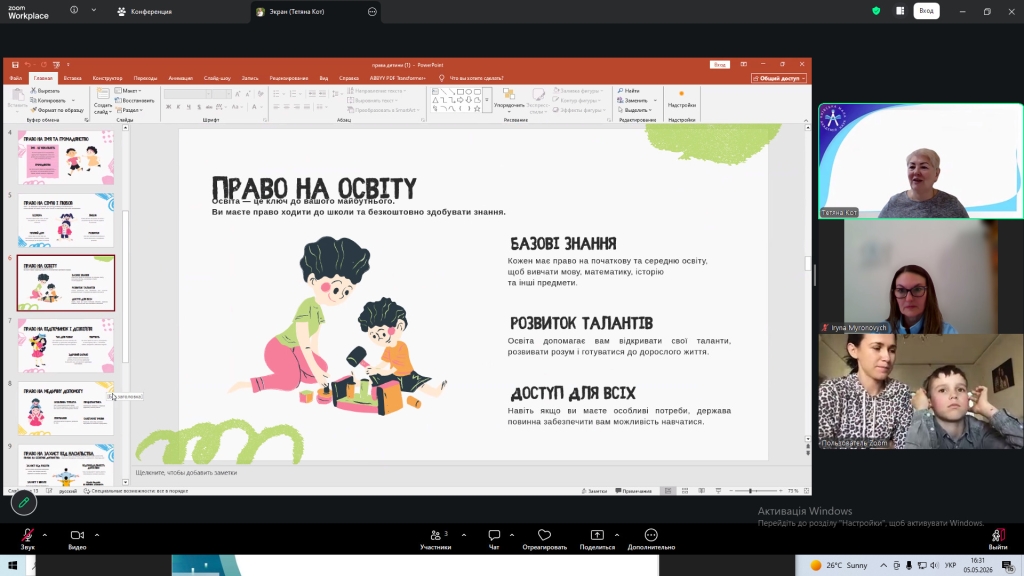The image size is (1024, 576).
Task: Click the green security shield icon
Action: [x=876, y=11]
